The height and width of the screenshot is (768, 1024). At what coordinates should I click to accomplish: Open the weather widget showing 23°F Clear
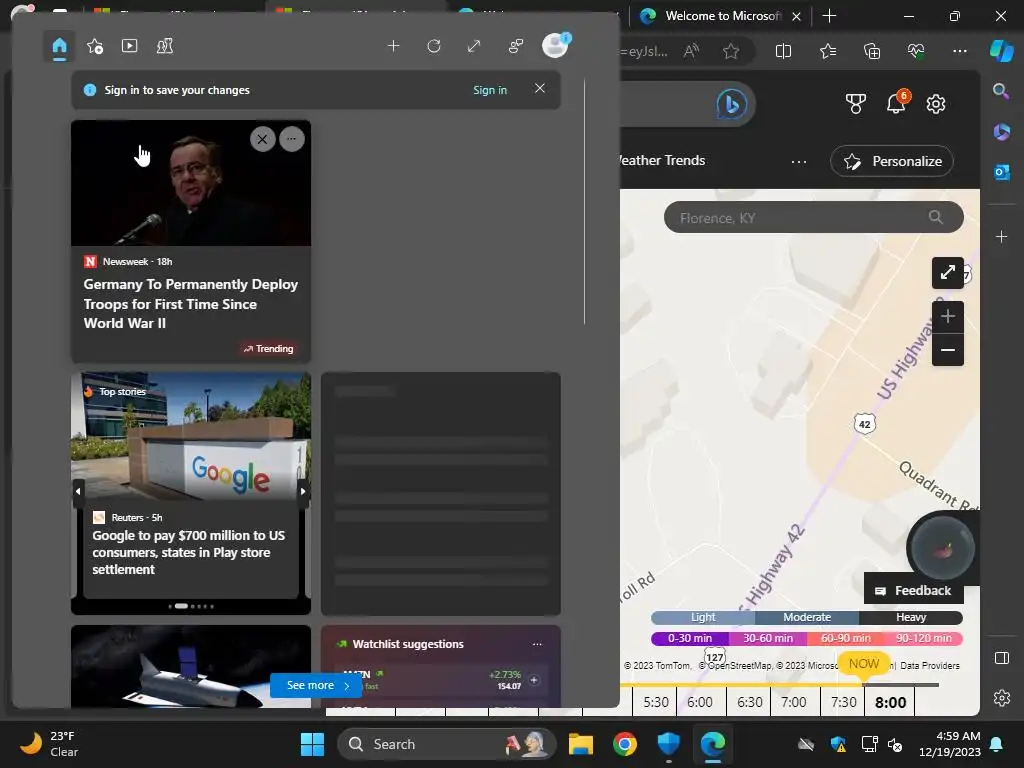(x=49, y=744)
